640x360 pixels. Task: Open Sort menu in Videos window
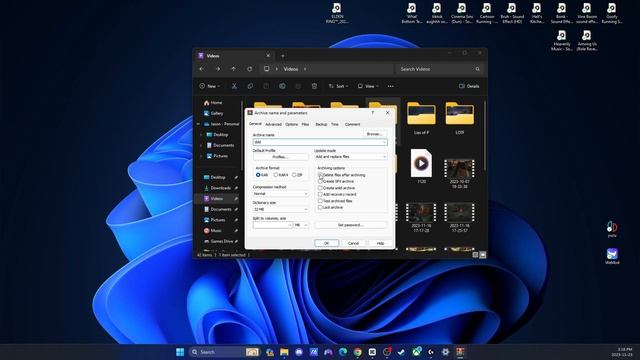click(x=338, y=86)
